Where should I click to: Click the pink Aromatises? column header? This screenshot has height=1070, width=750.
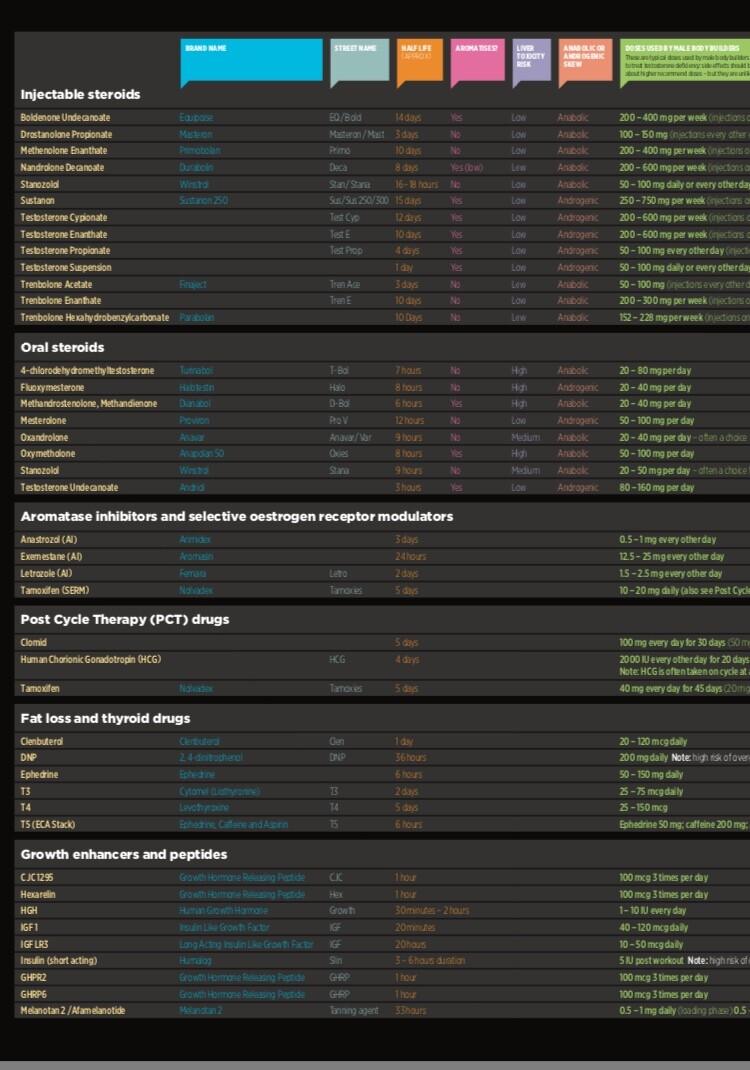pos(477,60)
